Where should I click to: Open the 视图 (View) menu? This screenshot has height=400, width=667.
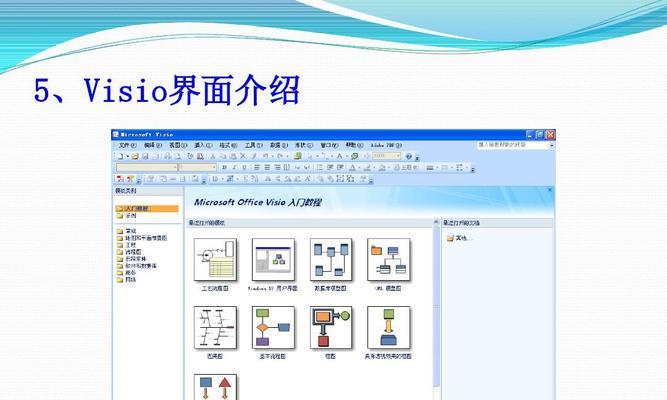178,146
